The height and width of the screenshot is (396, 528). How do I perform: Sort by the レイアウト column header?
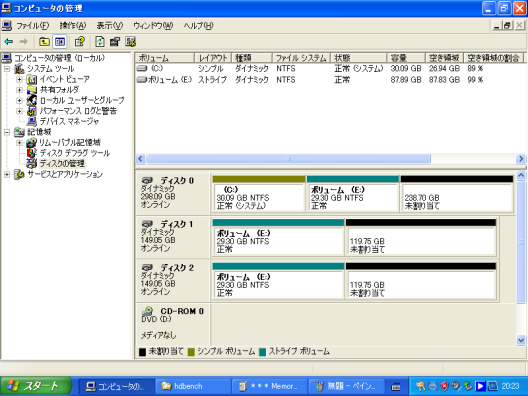coord(213,58)
